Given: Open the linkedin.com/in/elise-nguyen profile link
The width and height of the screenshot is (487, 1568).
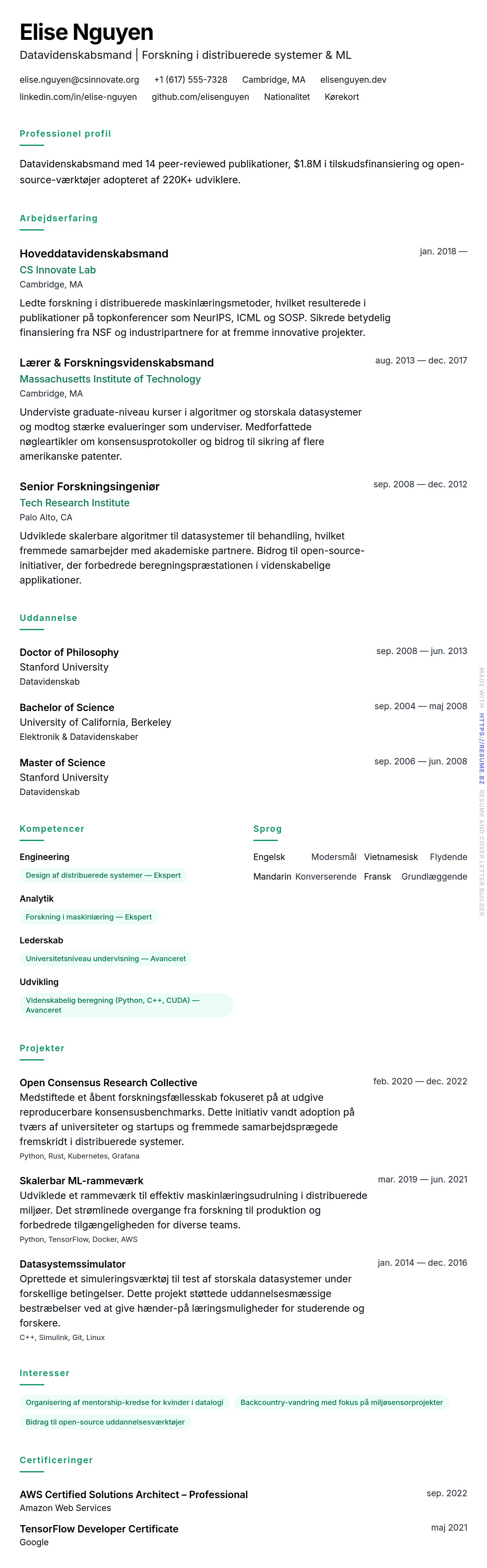Looking at the screenshot, I should pyautogui.click(x=78, y=97).
